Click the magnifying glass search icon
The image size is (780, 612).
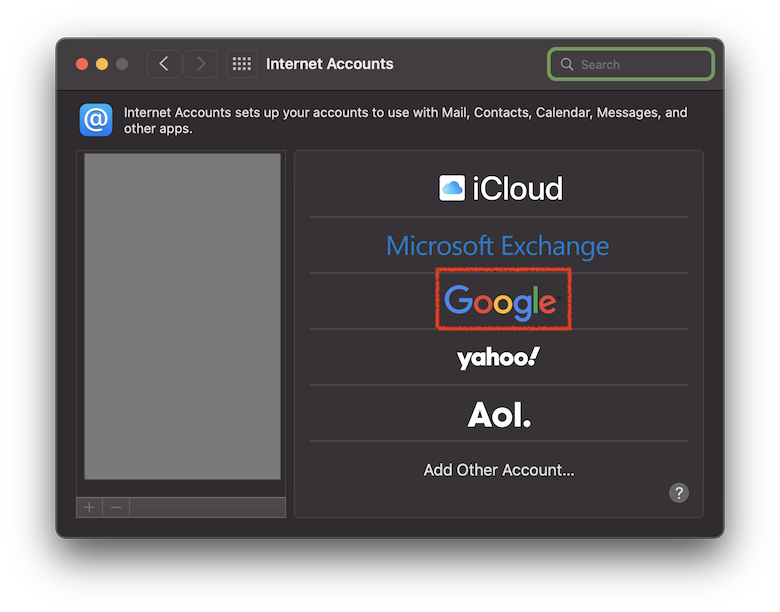[x=567, y=64]
